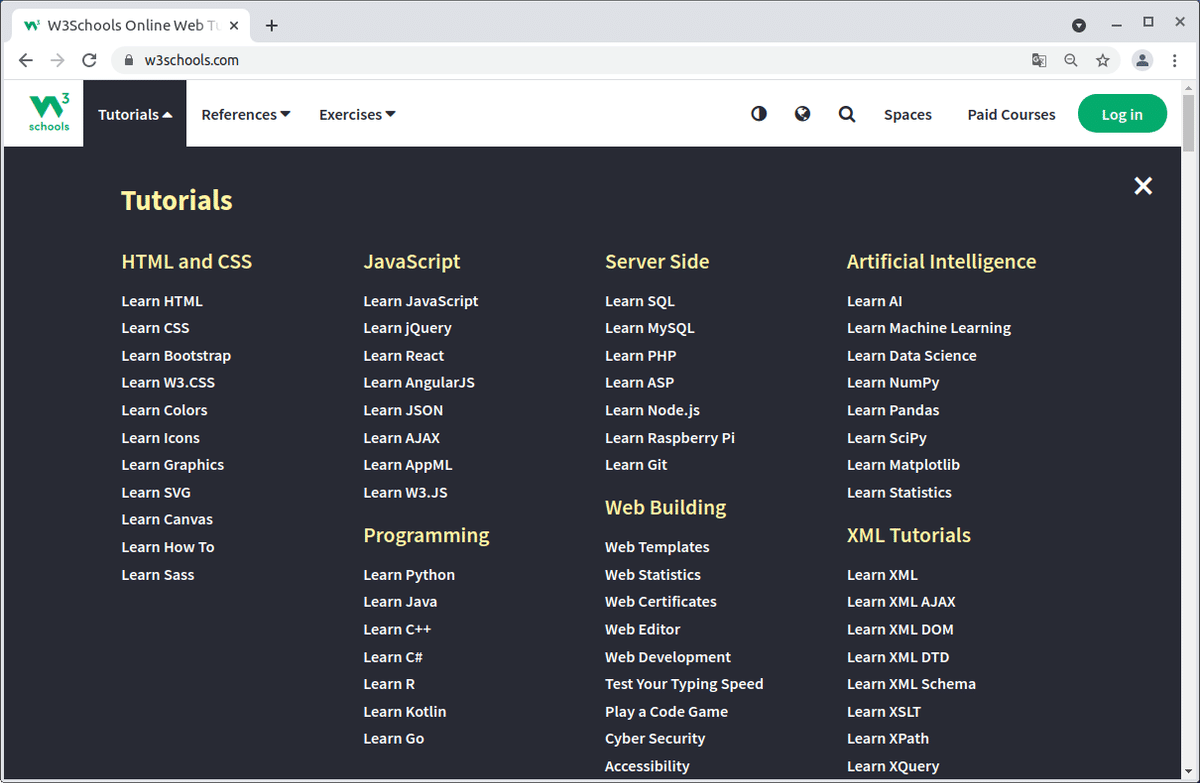Click the W3Schools logo
This screenshot has width=1200, height=783.
click(x=49, y=113)
